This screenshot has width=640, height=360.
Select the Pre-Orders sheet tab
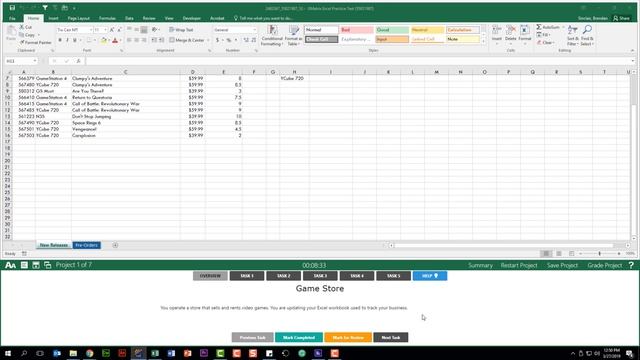[87, 245]
